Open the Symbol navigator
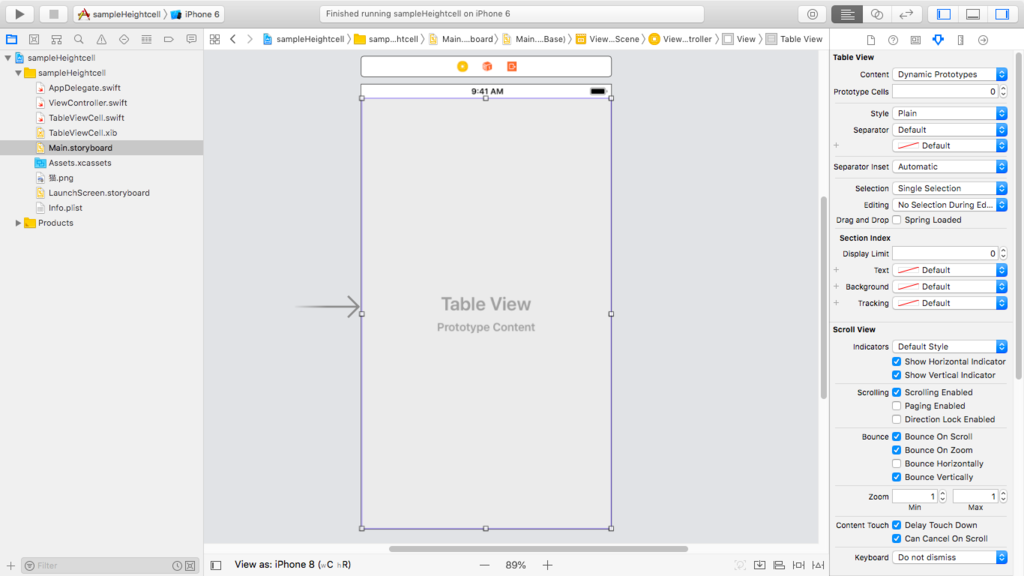Viewport: 1024px width, 576px height. [57, 40]
